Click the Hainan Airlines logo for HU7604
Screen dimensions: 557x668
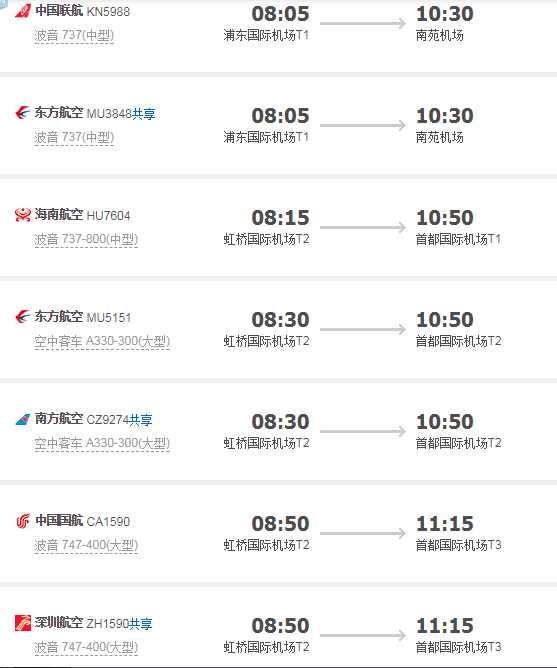coord(23,215)
